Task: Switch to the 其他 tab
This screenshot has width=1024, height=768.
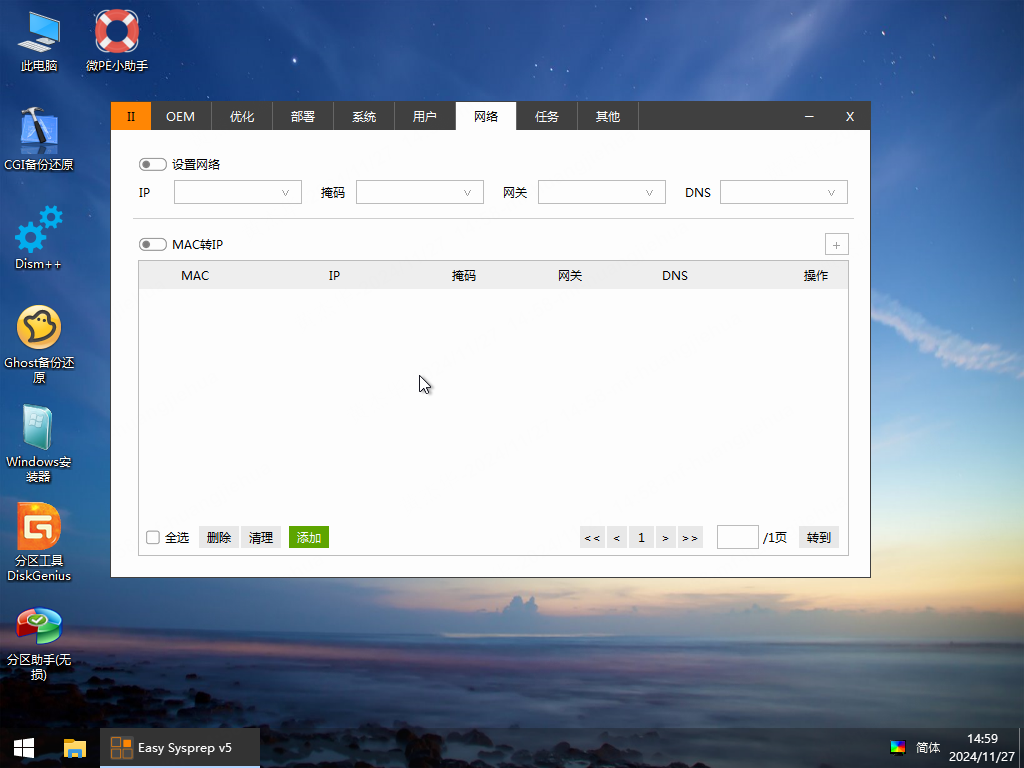Action: click(x=608, y=116)
